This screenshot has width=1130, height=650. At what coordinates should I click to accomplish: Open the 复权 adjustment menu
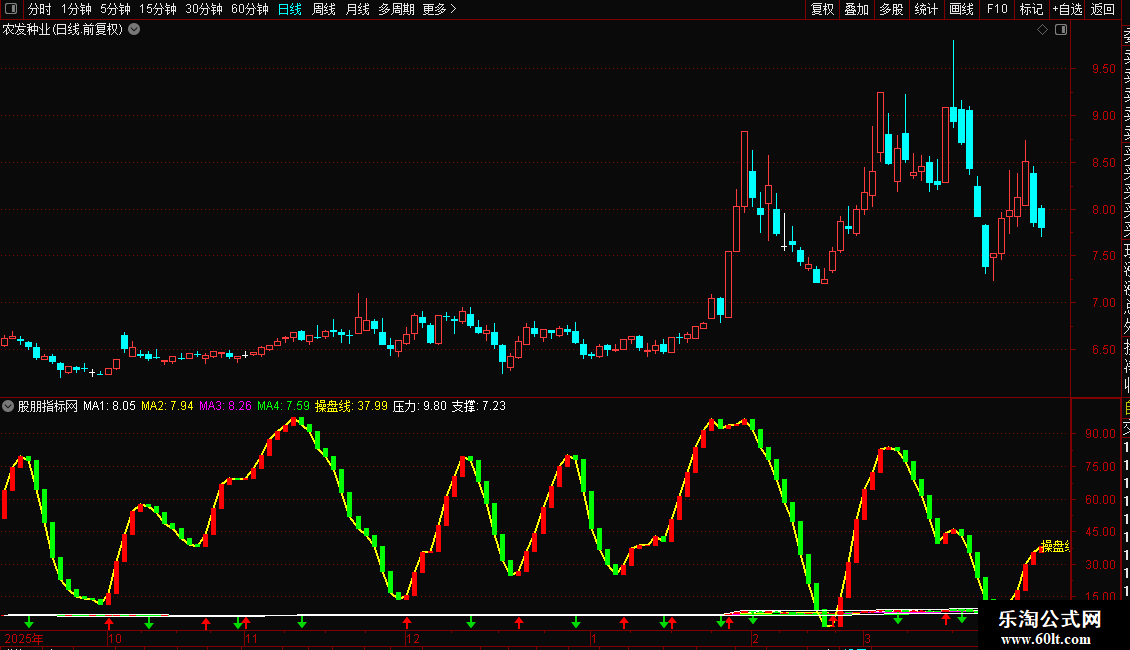822,9
